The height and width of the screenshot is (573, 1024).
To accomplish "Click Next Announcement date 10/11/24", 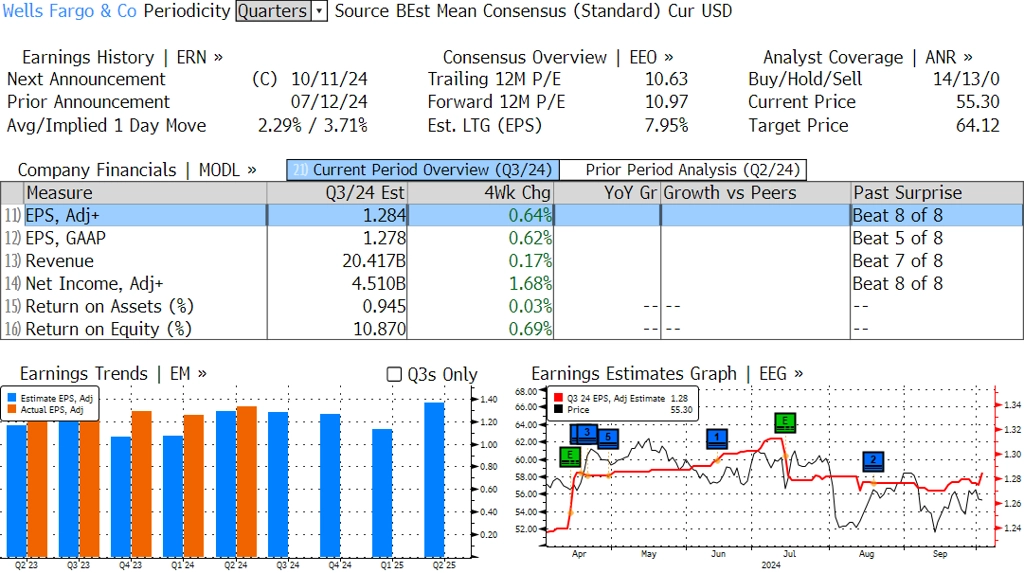I will (x=329, y=79).
